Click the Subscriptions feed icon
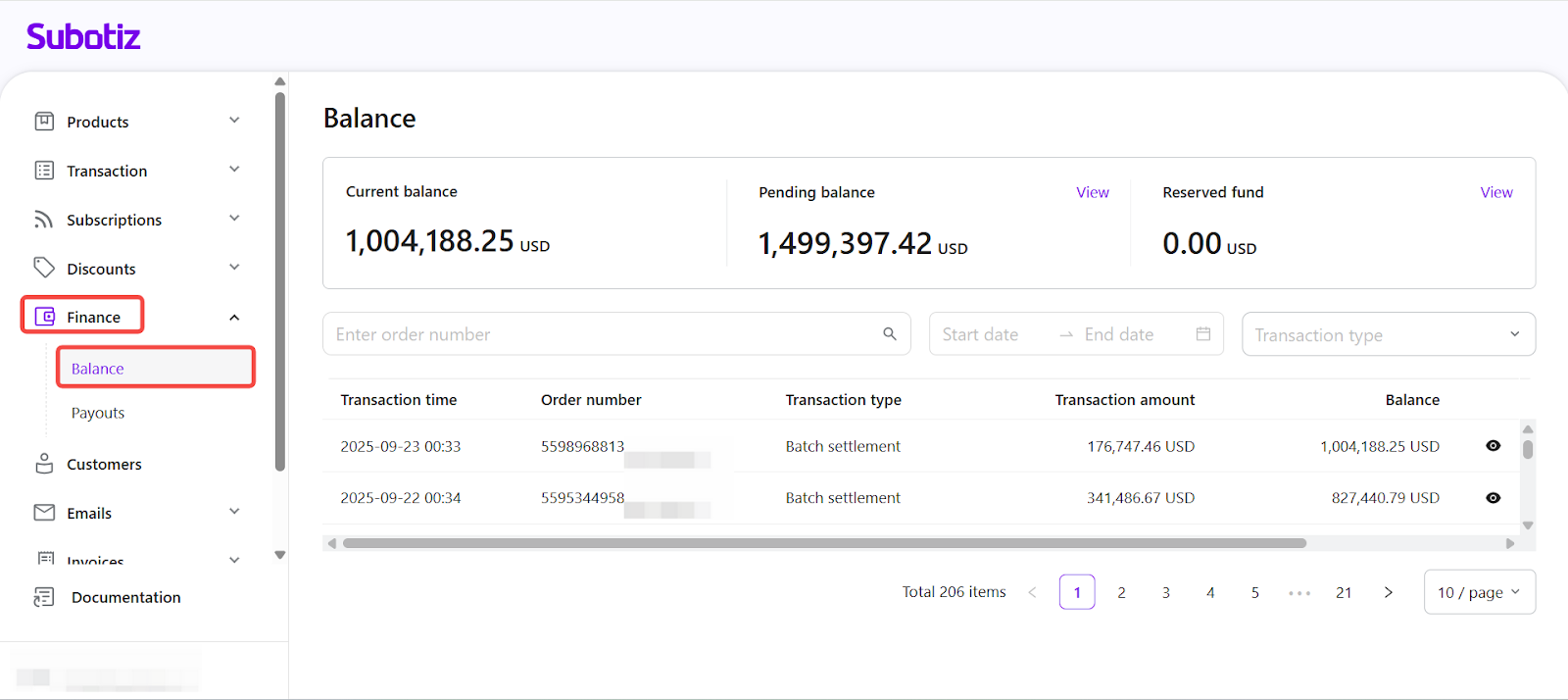The width and height of the screenshot is (1568, 700). point(44,220)
